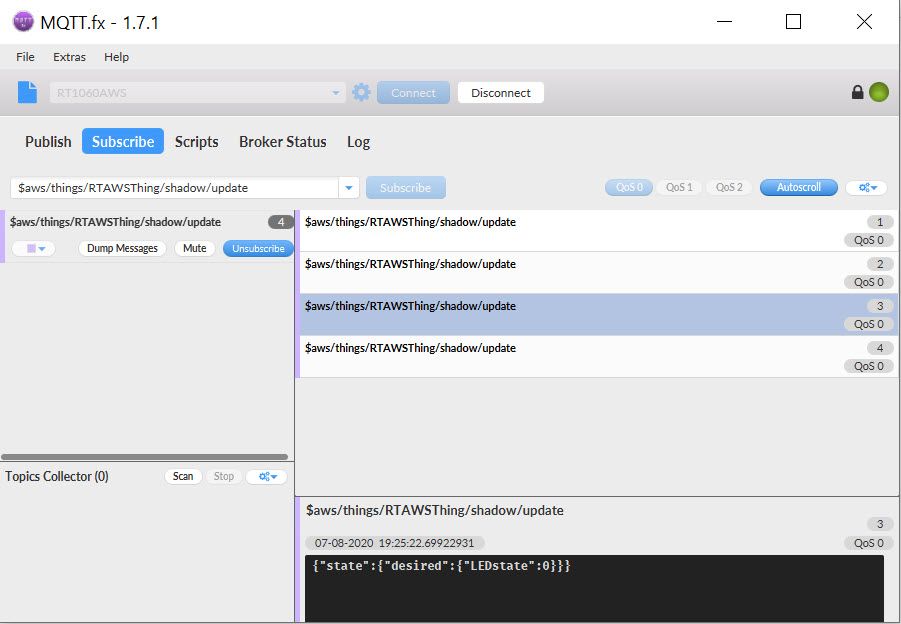Open connection settings gear icon
Image resolution: width=901 pixels, height=624 pixels.
click(361, 93)
